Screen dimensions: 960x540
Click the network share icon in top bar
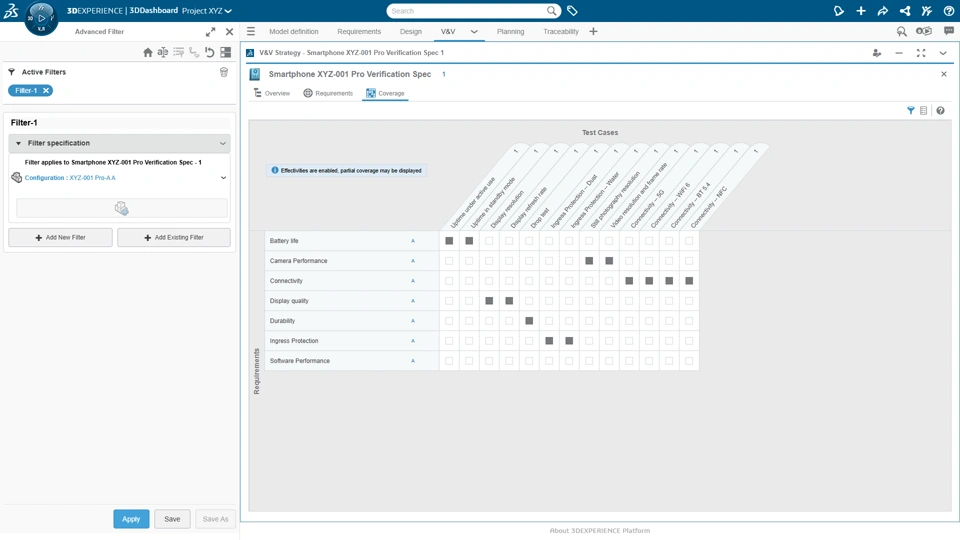[905, 11]
